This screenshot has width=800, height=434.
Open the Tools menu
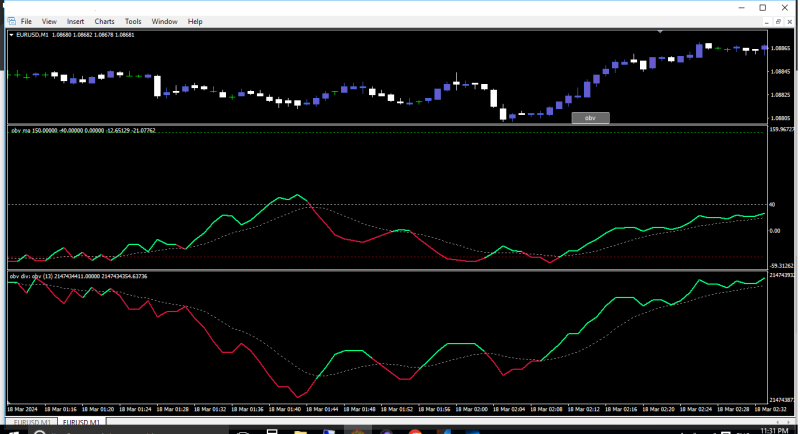click(x=133, y=21)
